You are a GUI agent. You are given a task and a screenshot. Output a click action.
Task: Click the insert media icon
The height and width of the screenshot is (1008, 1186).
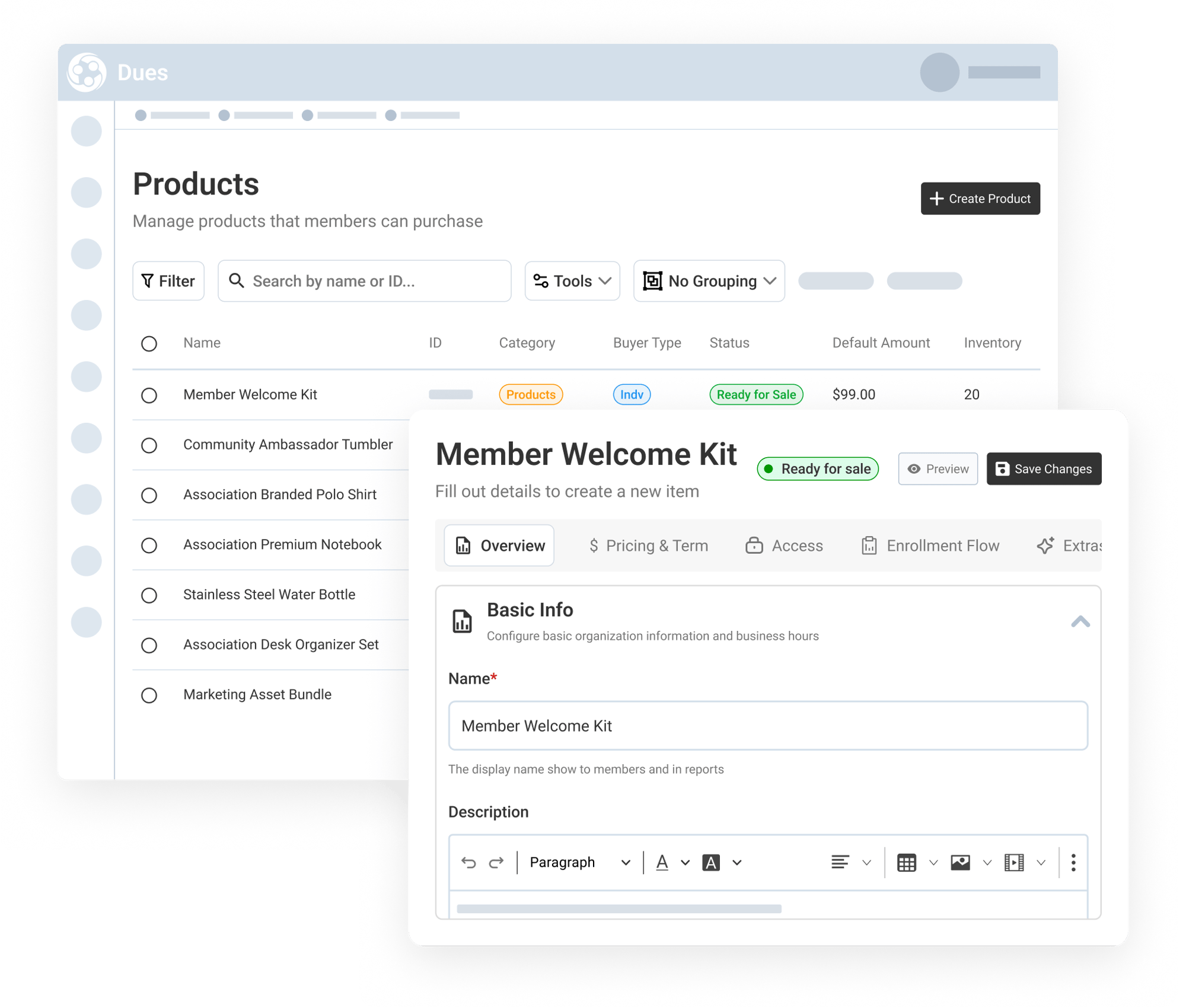[1014, 863]
